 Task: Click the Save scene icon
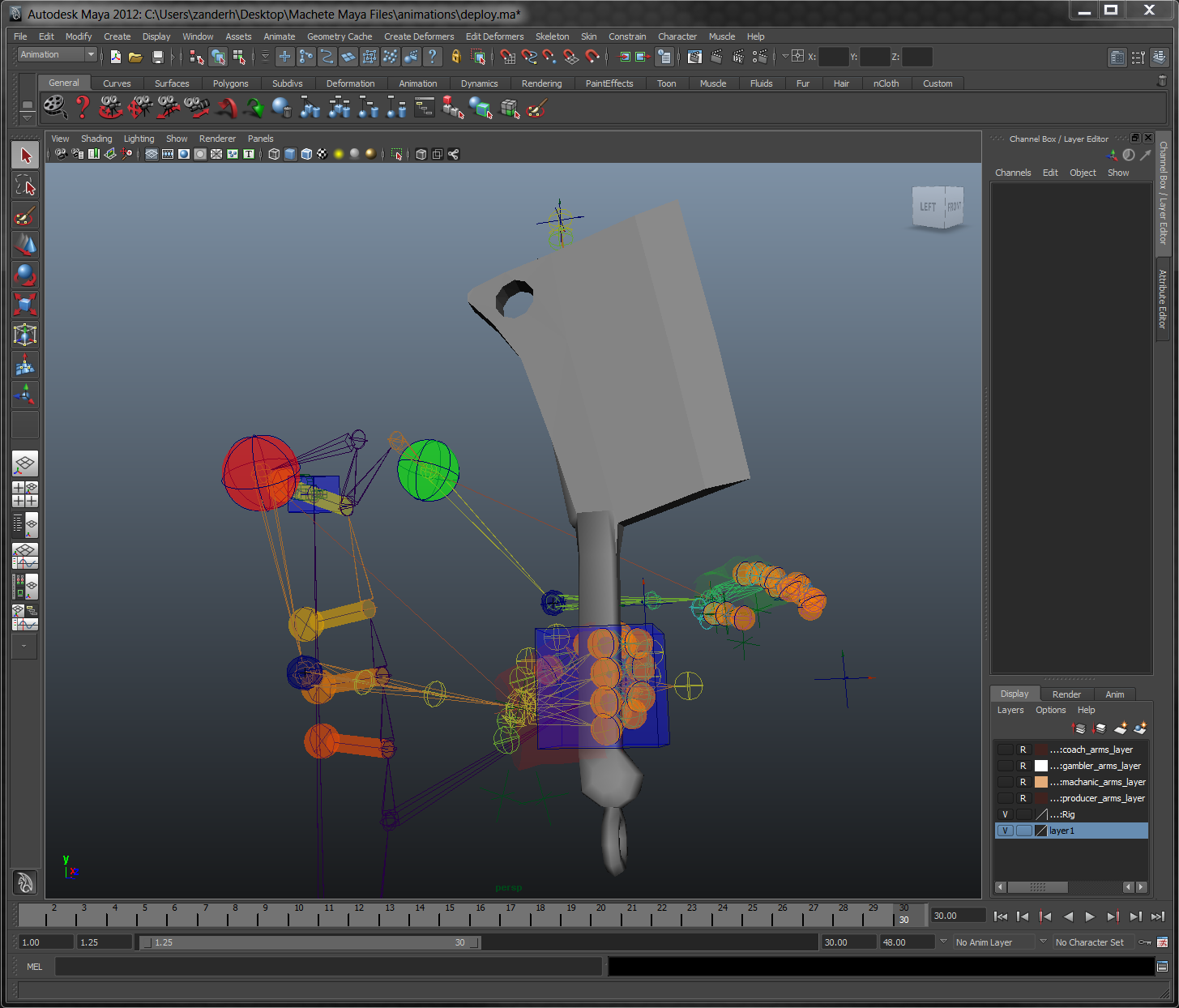158,57
